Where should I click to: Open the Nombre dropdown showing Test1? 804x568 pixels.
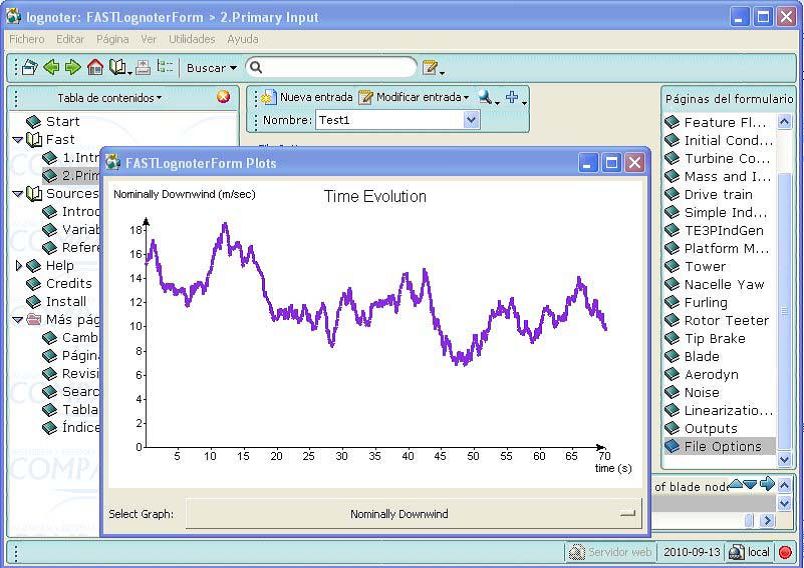[472, 120]
